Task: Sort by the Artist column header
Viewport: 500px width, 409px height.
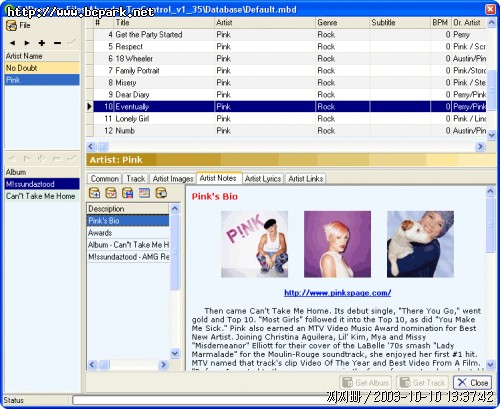Action: pyautogui.click(x=265, y=23)
